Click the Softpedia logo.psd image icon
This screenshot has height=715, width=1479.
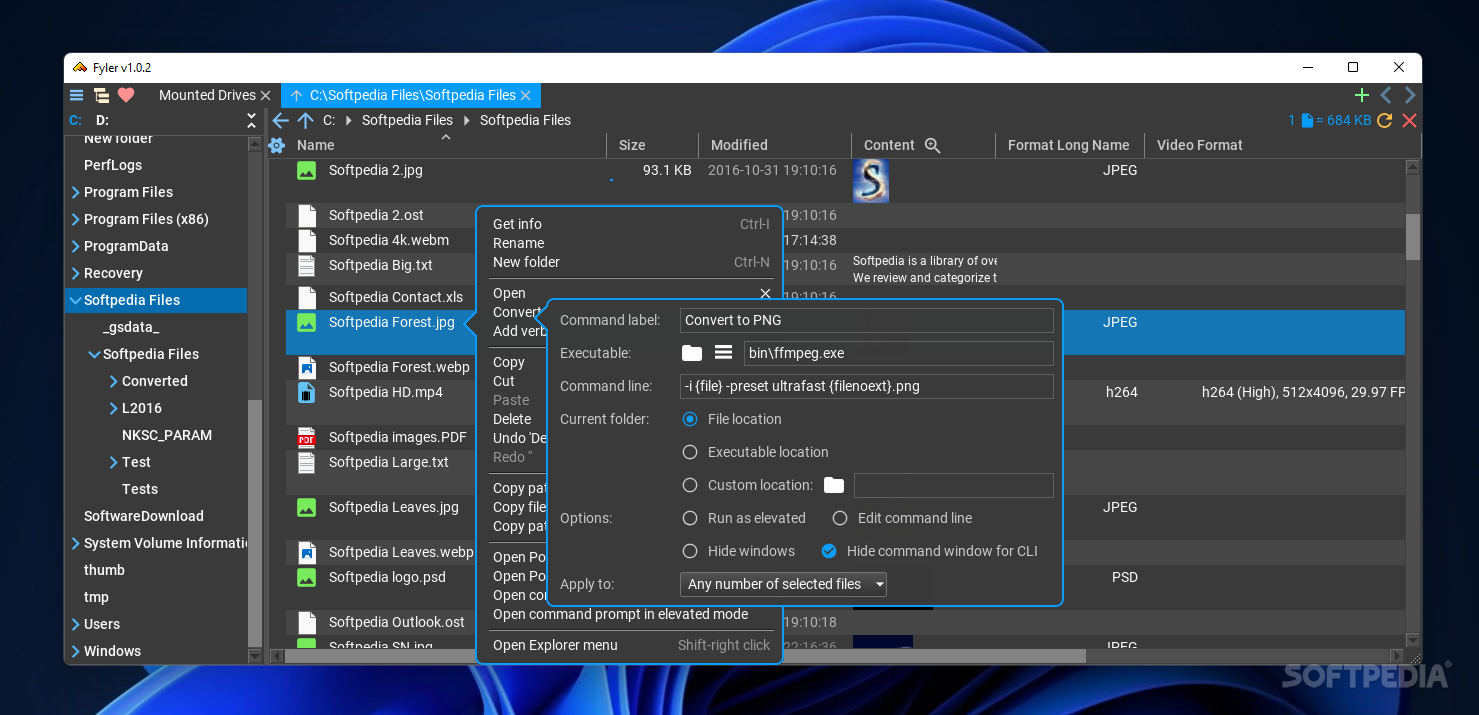(307, 577)
